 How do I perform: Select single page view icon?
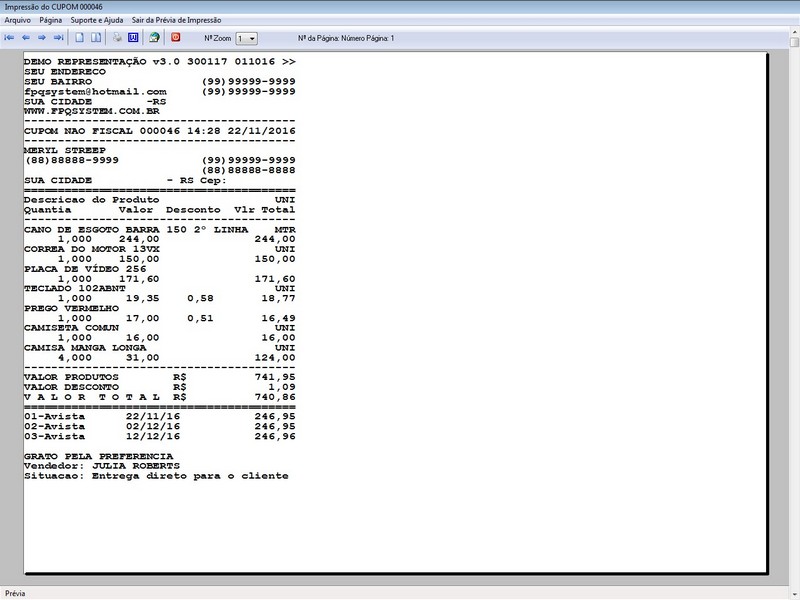(80, 38)
